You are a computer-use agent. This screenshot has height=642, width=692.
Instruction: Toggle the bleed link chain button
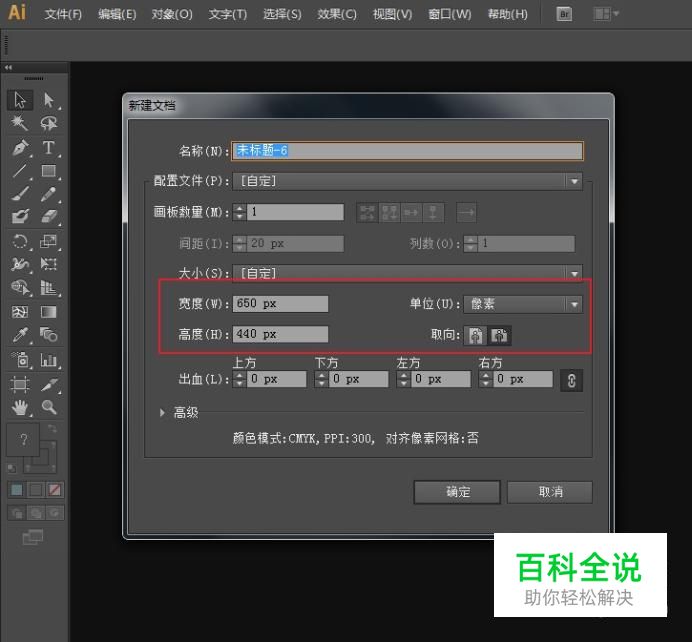572,380
